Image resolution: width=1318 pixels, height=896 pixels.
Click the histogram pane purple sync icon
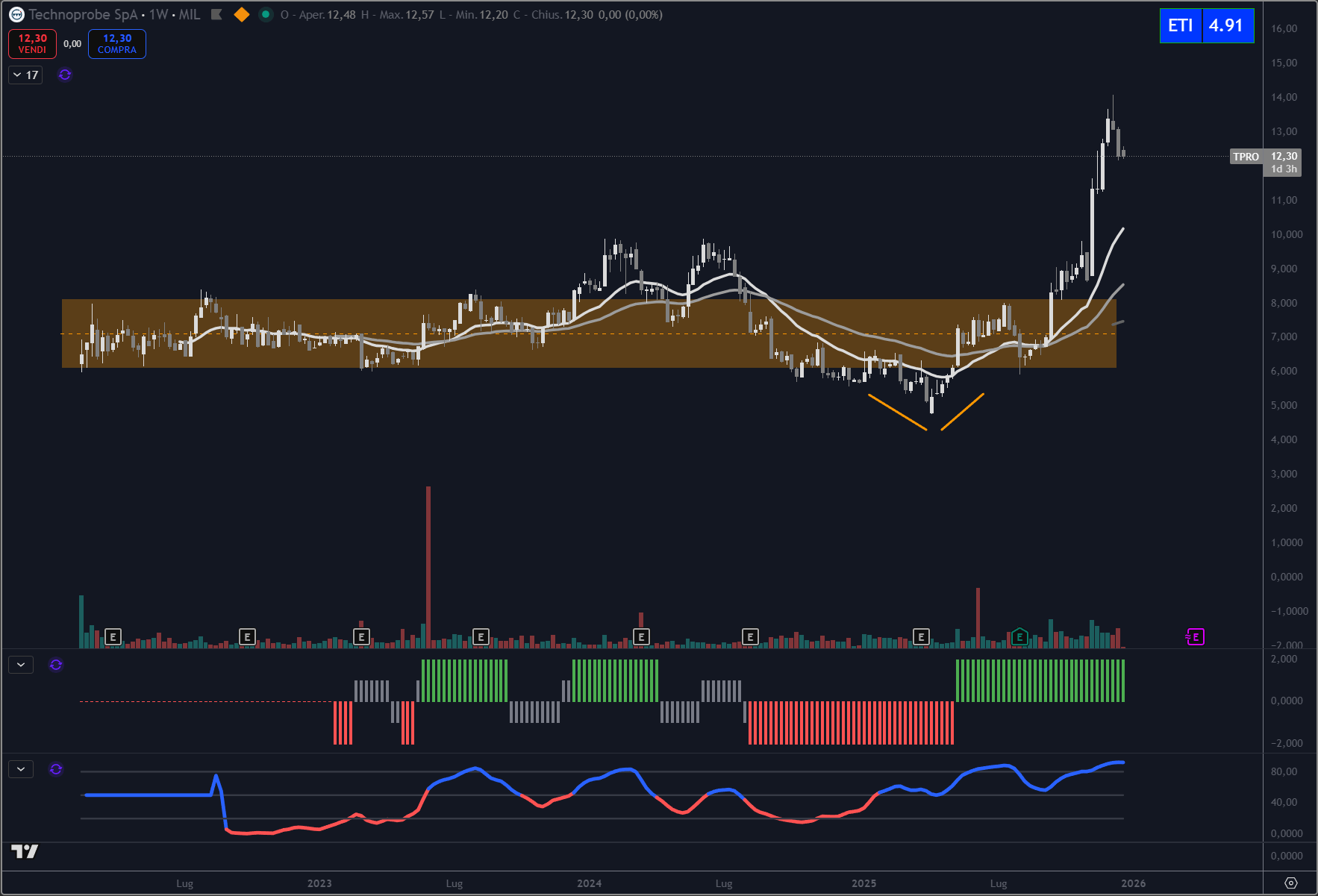(56, 665)
